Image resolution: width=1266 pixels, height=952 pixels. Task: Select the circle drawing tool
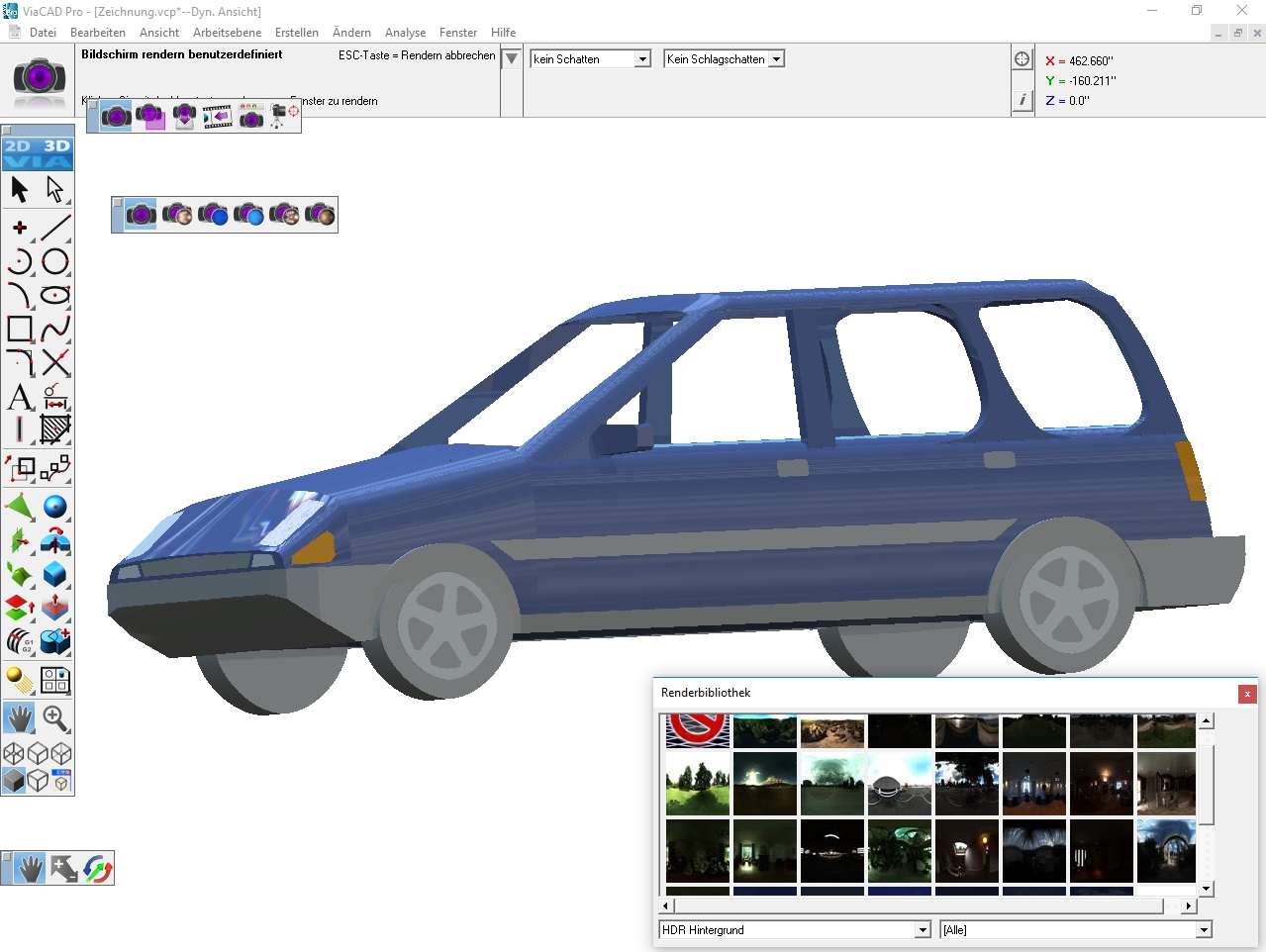[x=55, y=261]
